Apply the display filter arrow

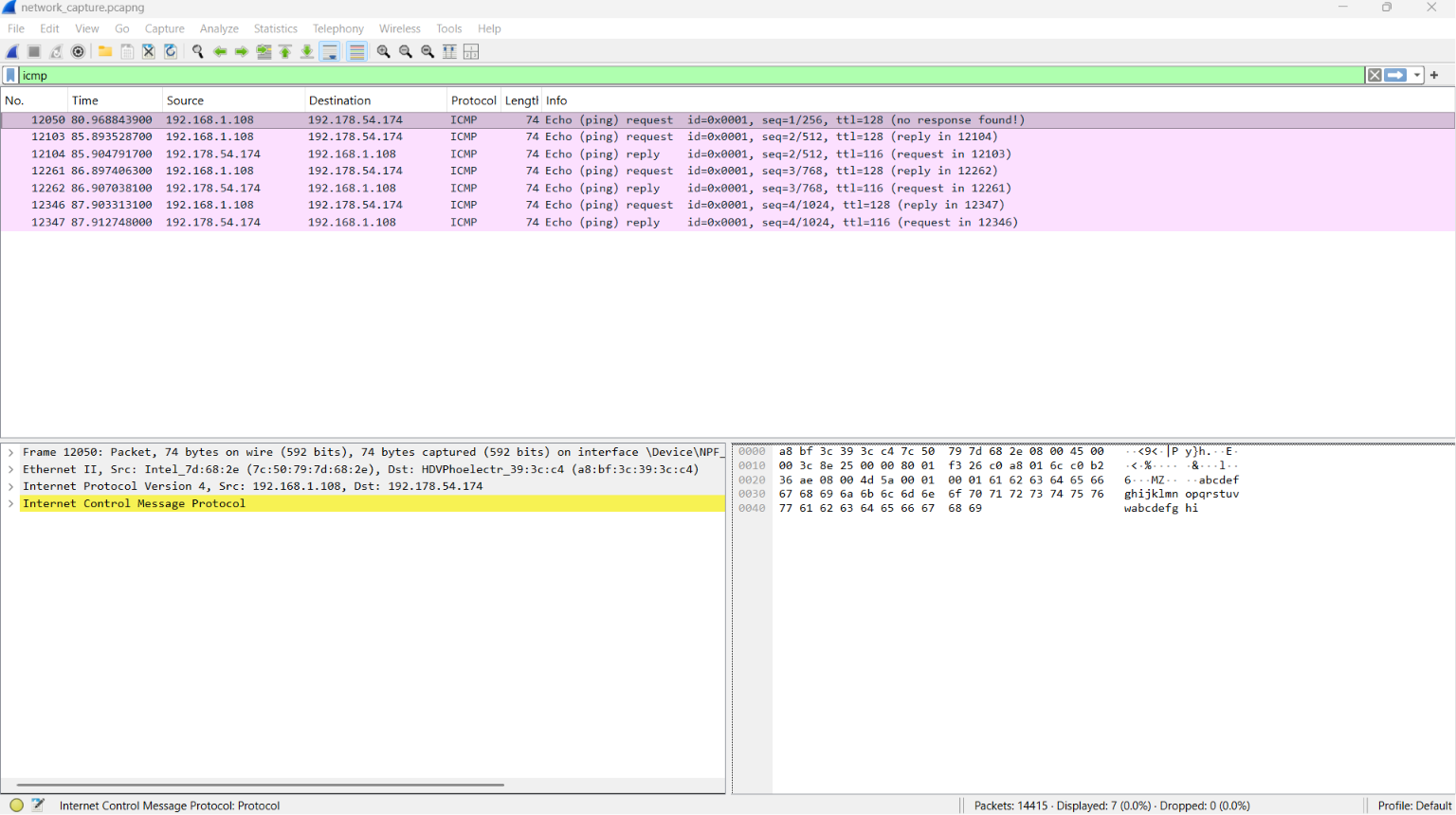click(1395, 75)
